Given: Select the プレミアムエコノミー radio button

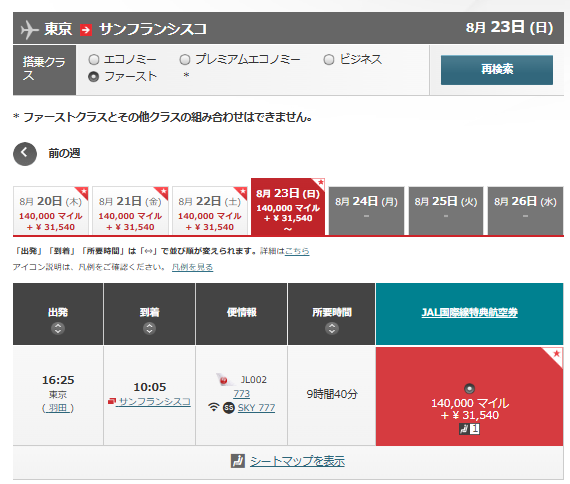Looking at the screenshot, I should pos(185,59).
